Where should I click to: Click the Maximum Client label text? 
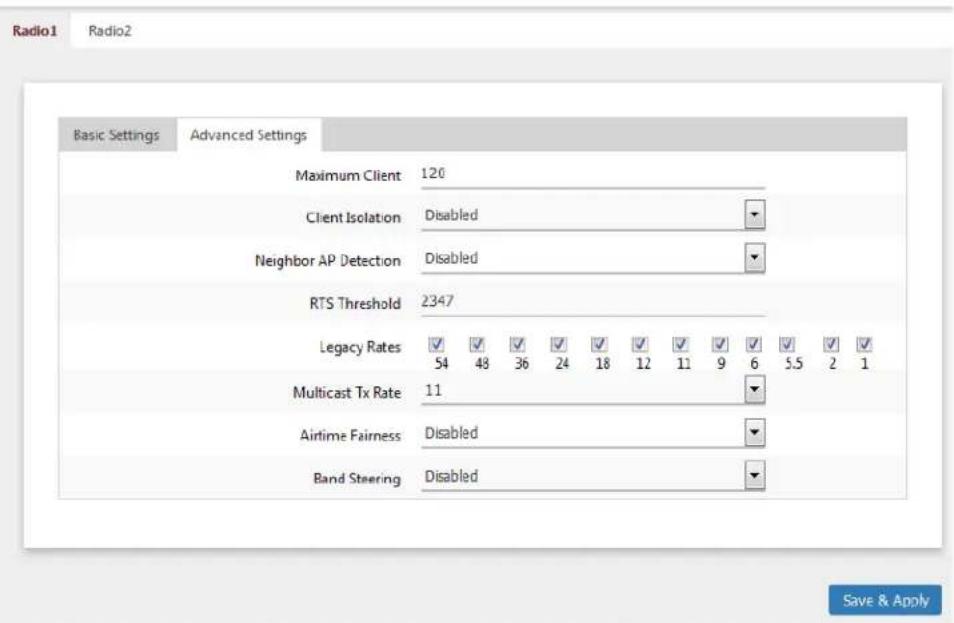click(x=348, y=176)
